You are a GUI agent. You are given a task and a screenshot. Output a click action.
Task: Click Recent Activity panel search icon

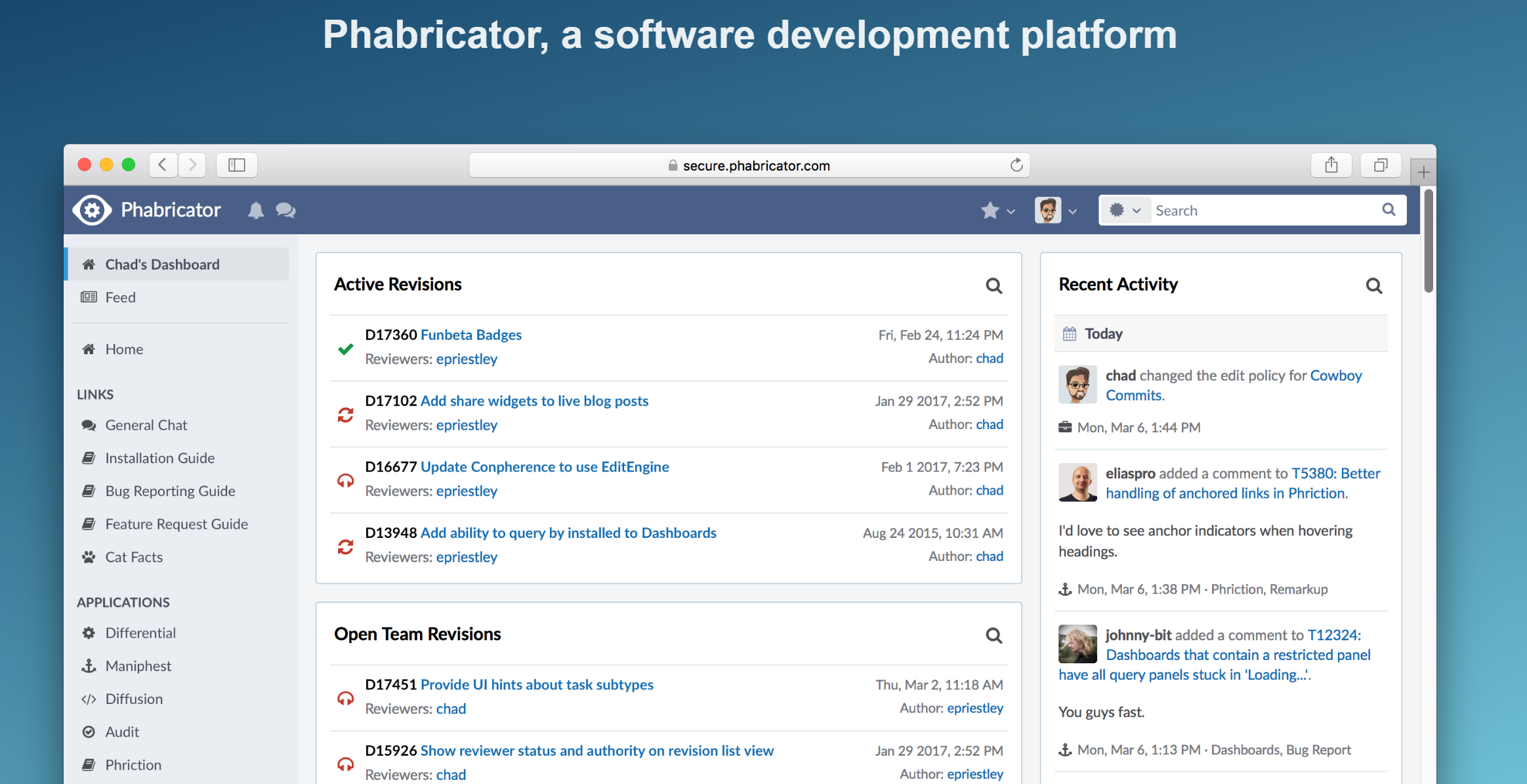pos(1373,286)
